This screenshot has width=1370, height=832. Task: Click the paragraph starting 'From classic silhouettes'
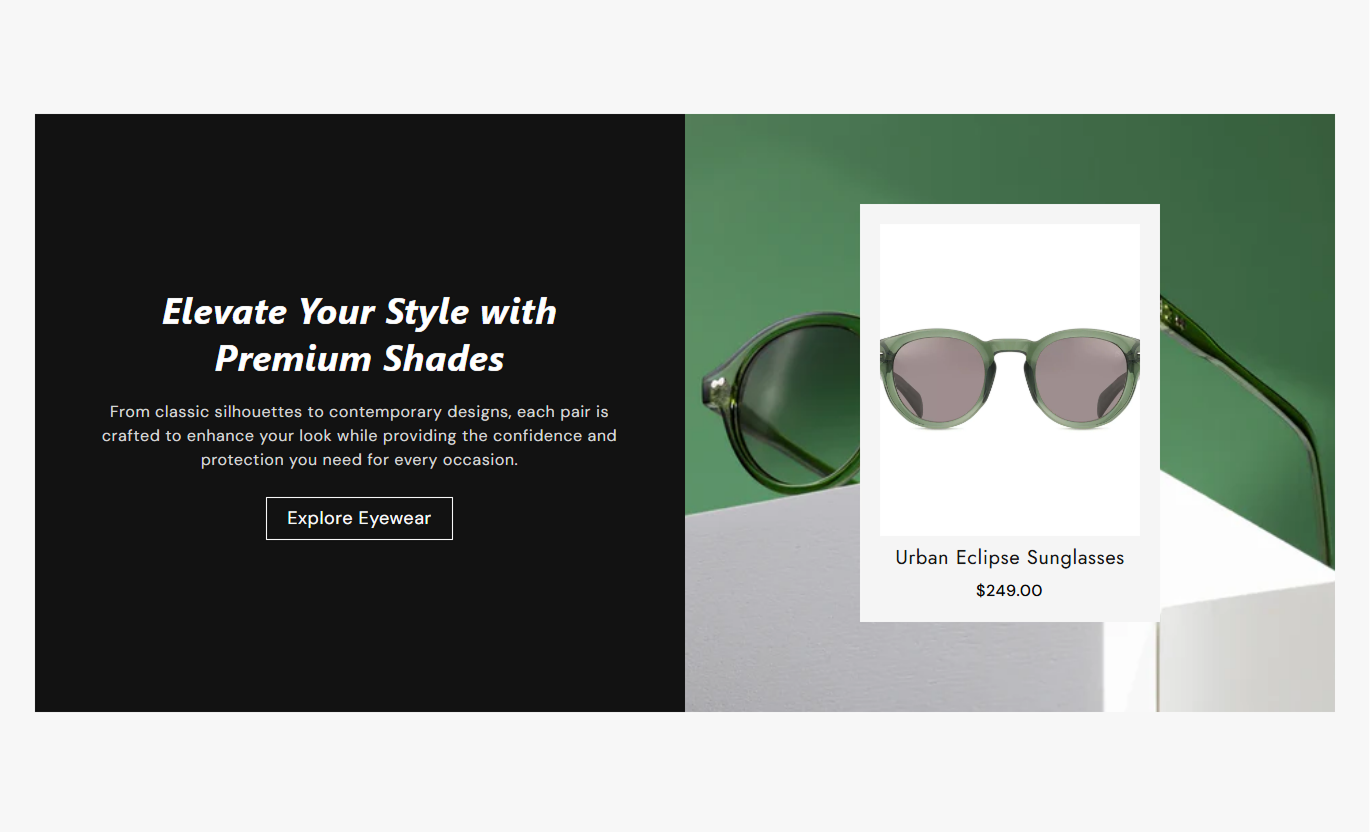click(x=359, y=436)
